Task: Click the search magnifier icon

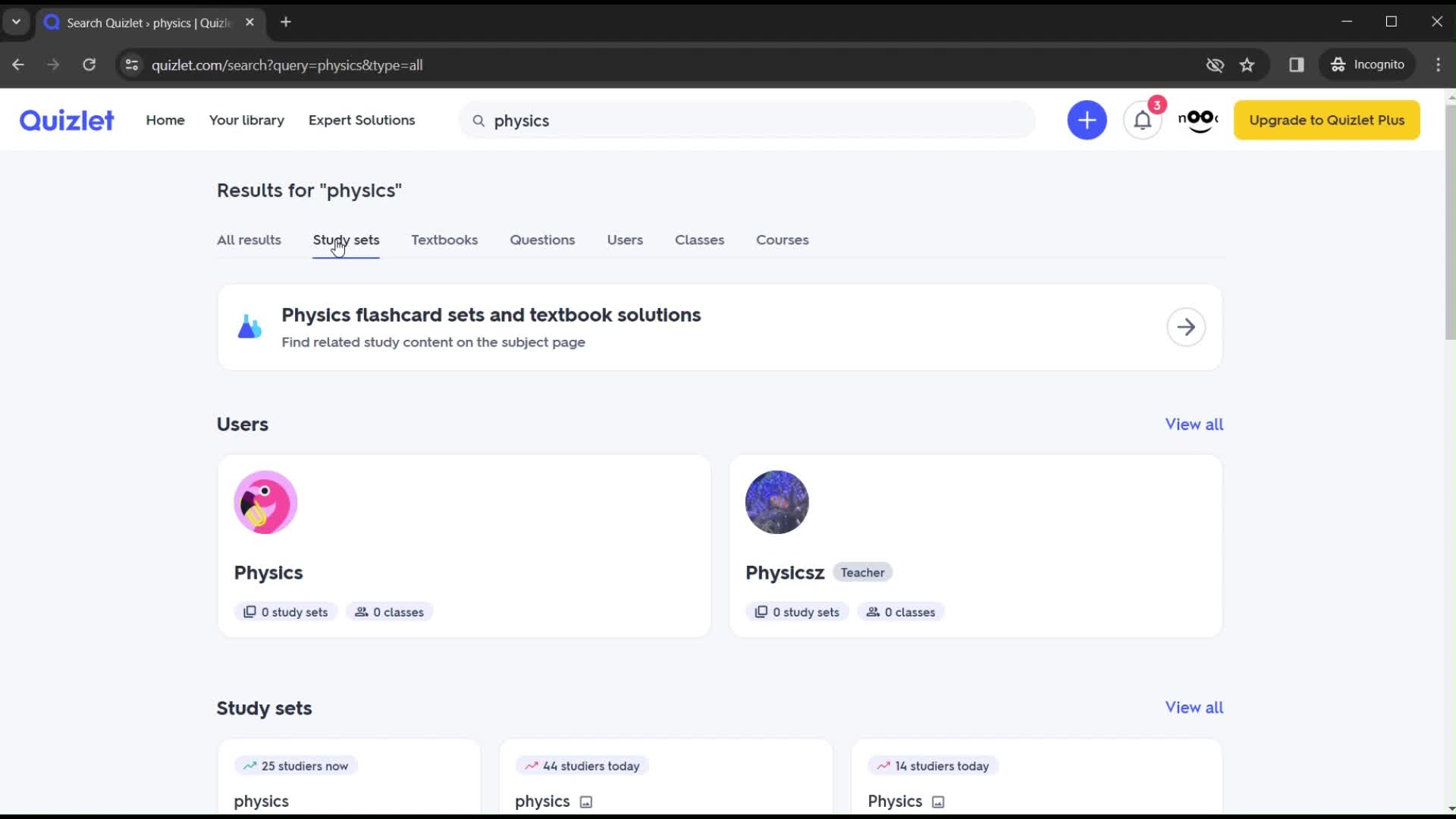Action: point(479,121)
